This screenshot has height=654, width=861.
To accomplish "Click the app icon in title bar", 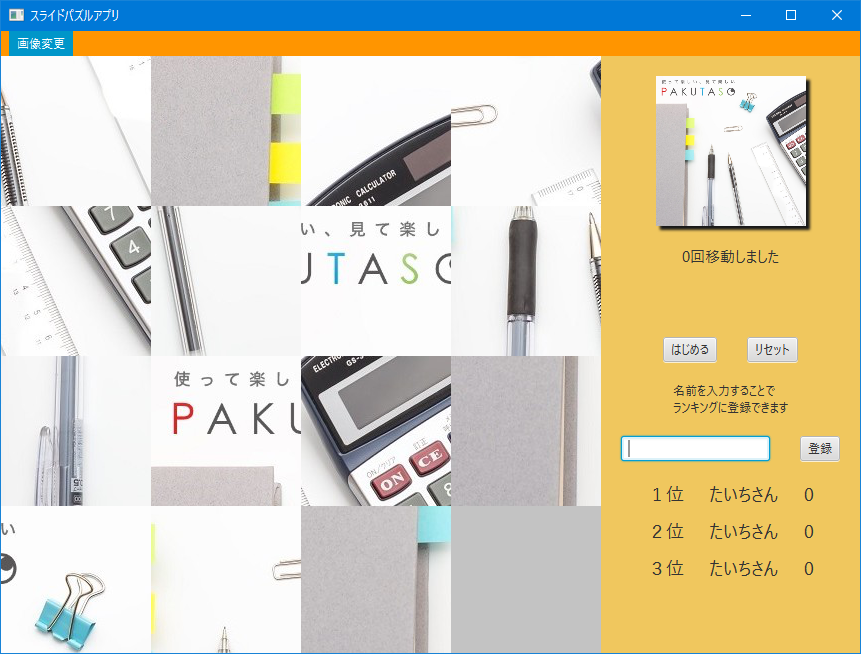I will coord(16,15).
